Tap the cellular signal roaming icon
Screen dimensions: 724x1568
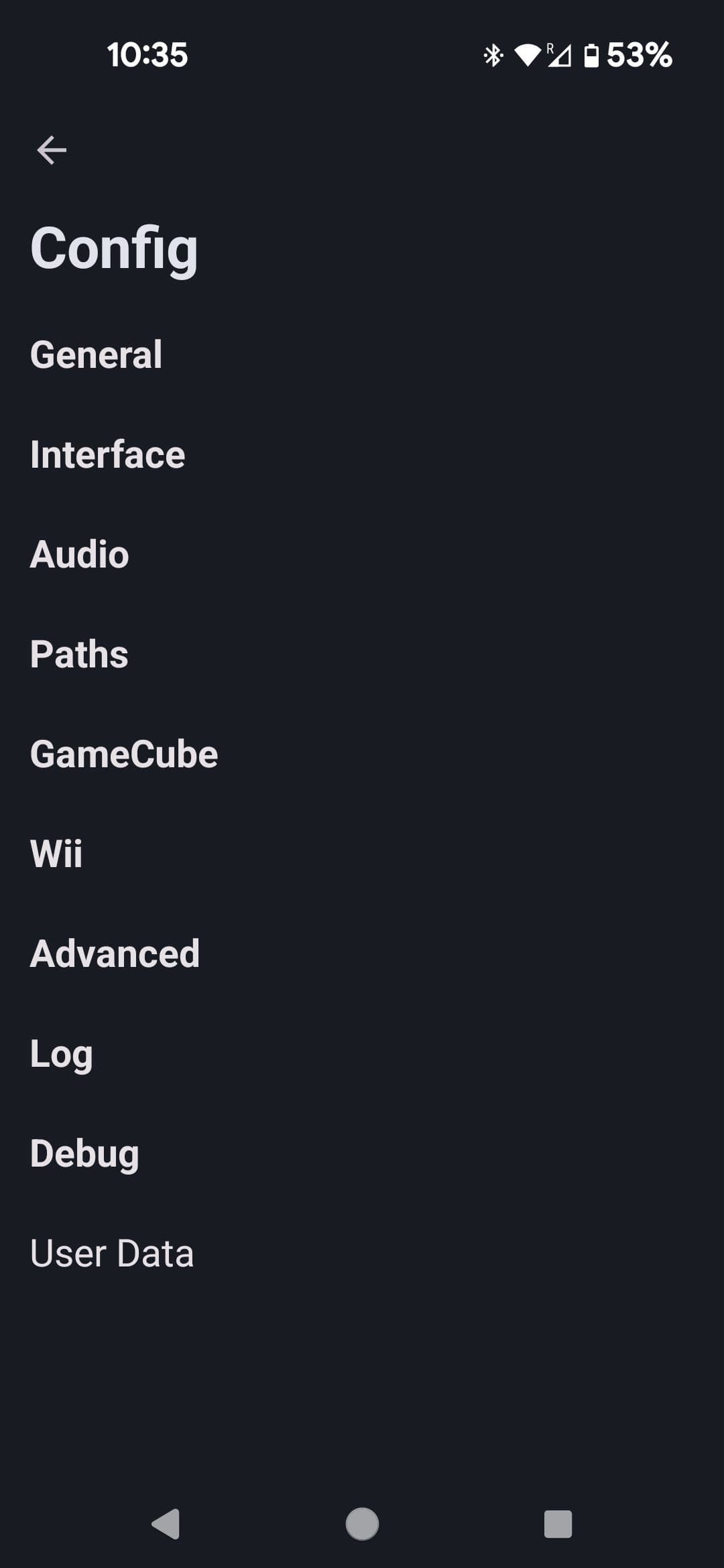pyautogui.click(x=559, y=55)
